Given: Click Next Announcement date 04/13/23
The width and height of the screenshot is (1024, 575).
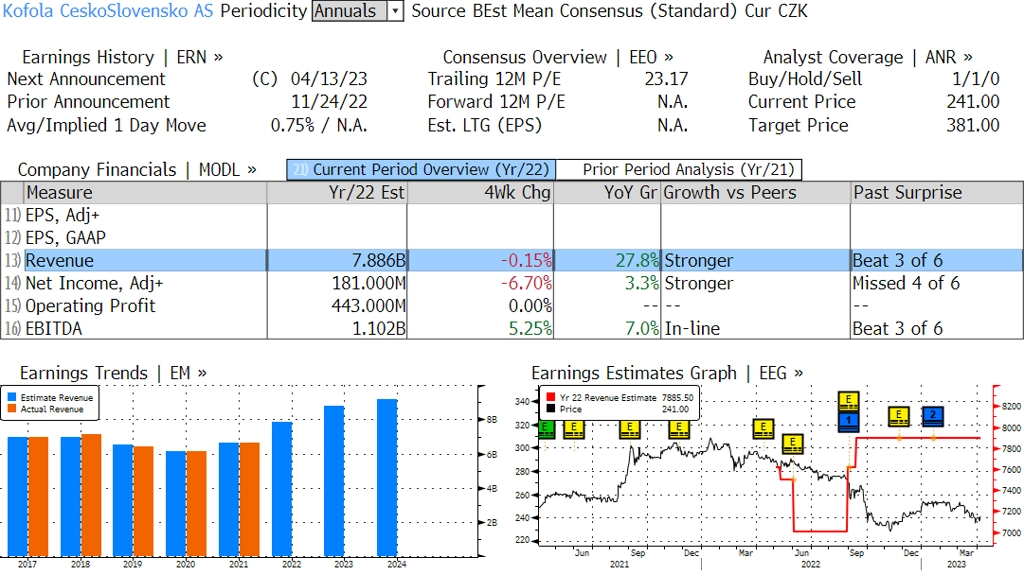Looking at the screenshot, I should coord(329,79).
